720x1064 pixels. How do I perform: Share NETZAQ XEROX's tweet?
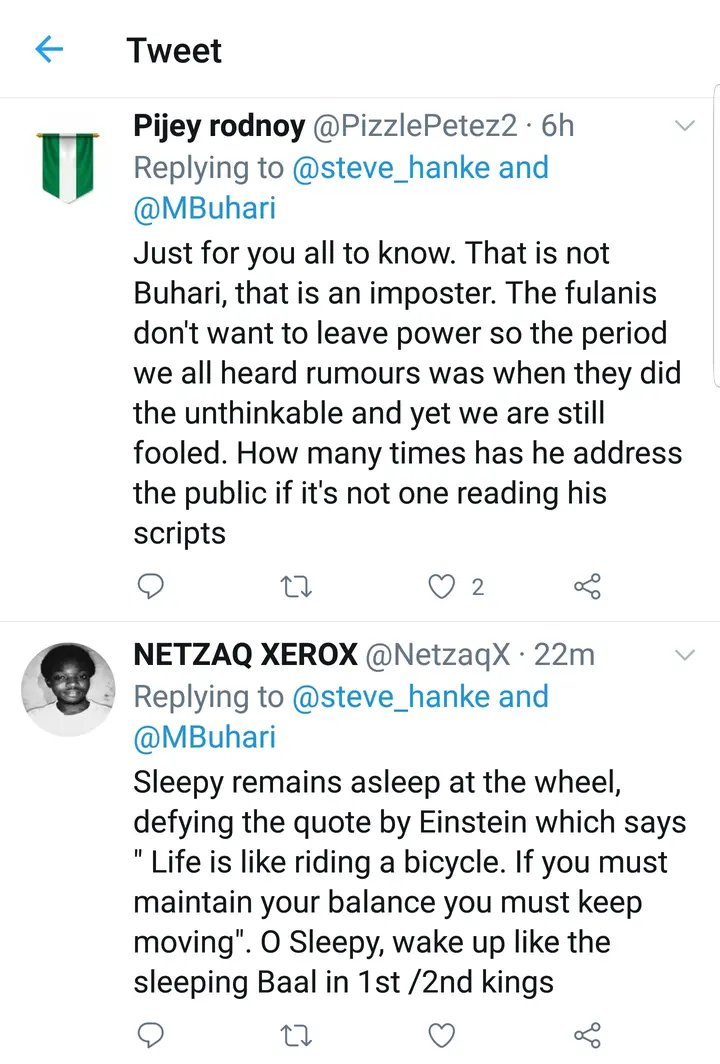[588, 1034]
